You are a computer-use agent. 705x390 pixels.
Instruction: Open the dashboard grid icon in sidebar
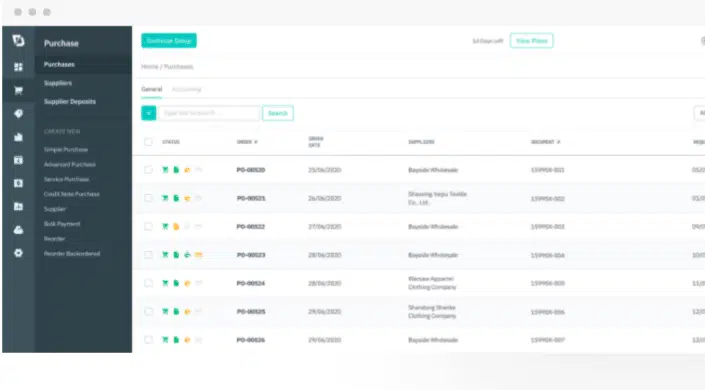click(18, 67)
